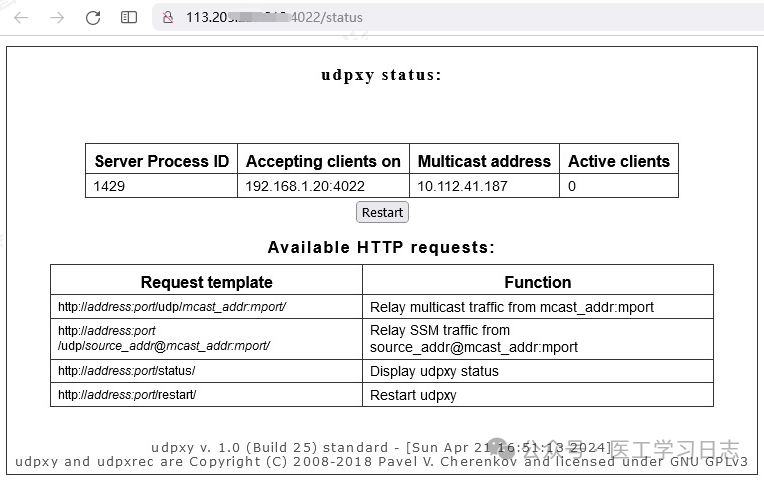Click the 'Multicast address' header cell
The height and width of the screenshot is (480, 764).
(x=484, y=161)
